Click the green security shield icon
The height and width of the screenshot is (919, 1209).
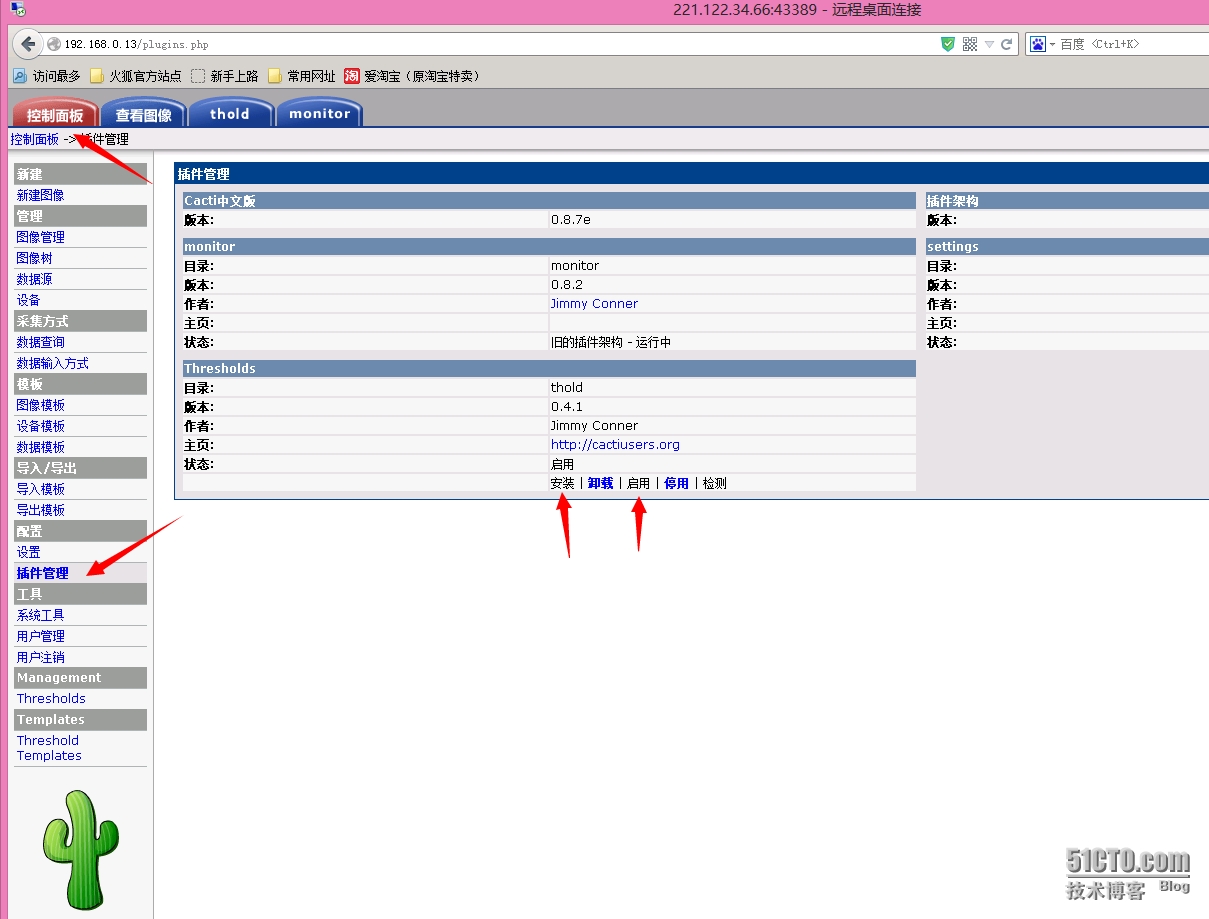948,44
